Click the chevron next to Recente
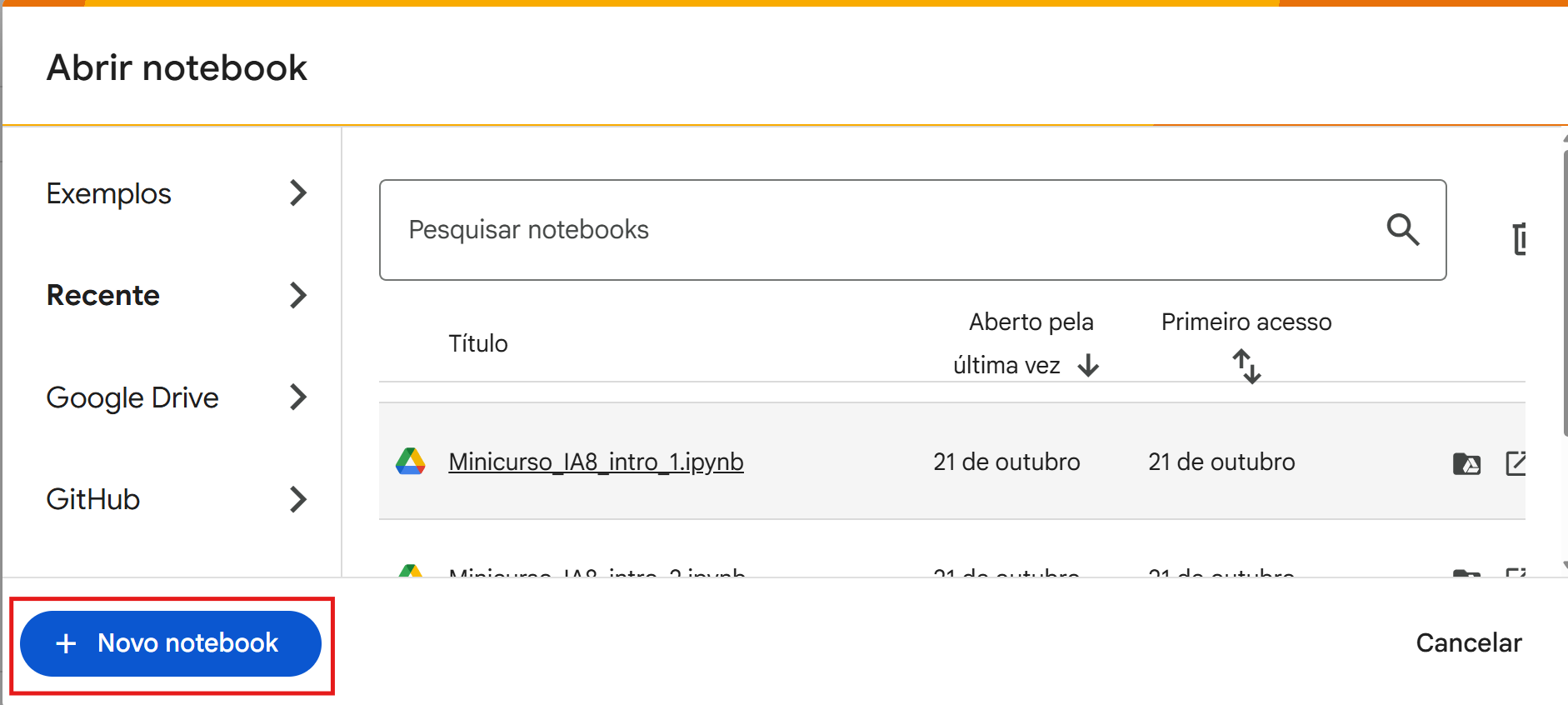This screenshot has height=705, width=1568. 297,295
